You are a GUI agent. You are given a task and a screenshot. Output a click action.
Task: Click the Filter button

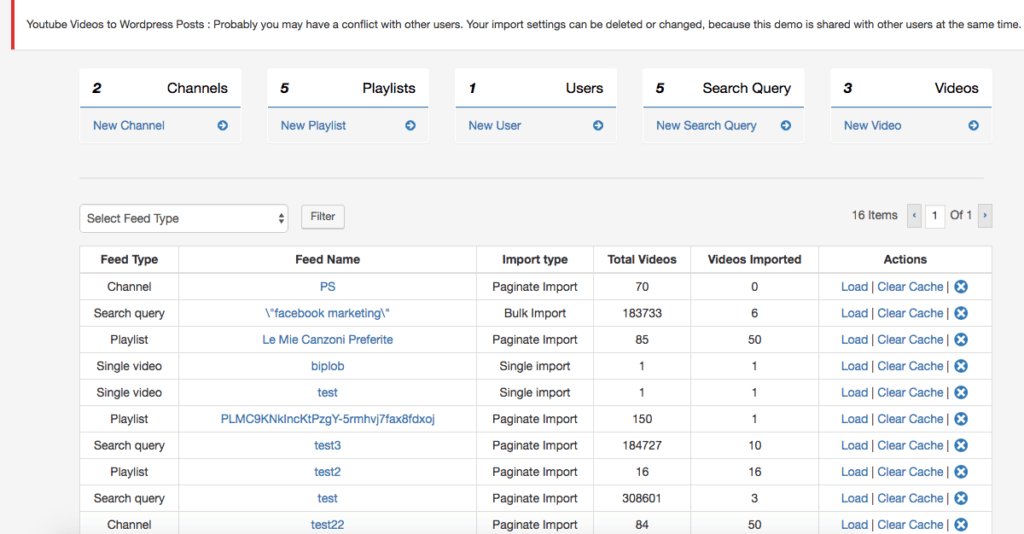click(x=323, y=217)
